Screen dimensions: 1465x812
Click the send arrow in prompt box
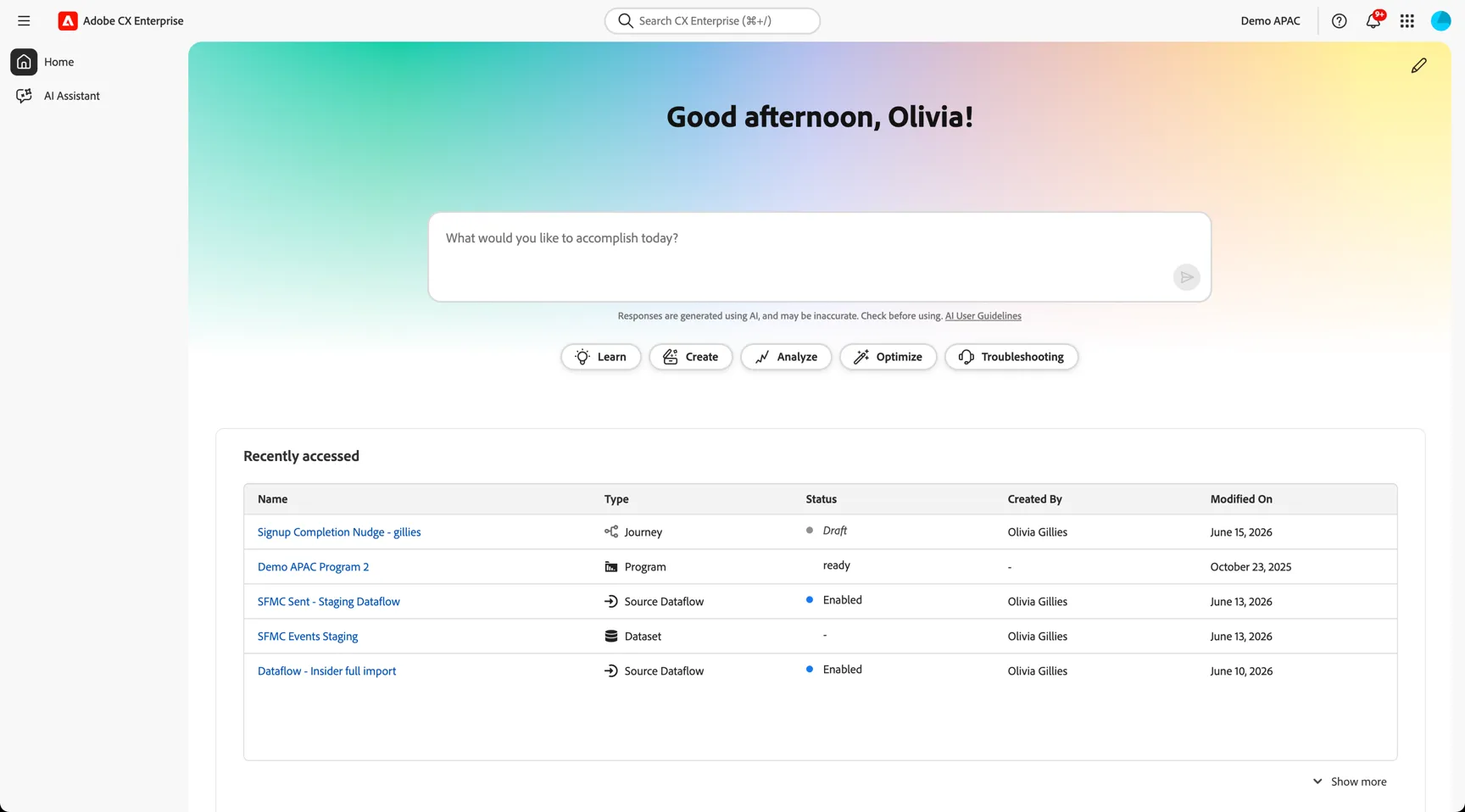pos(1186,277)
